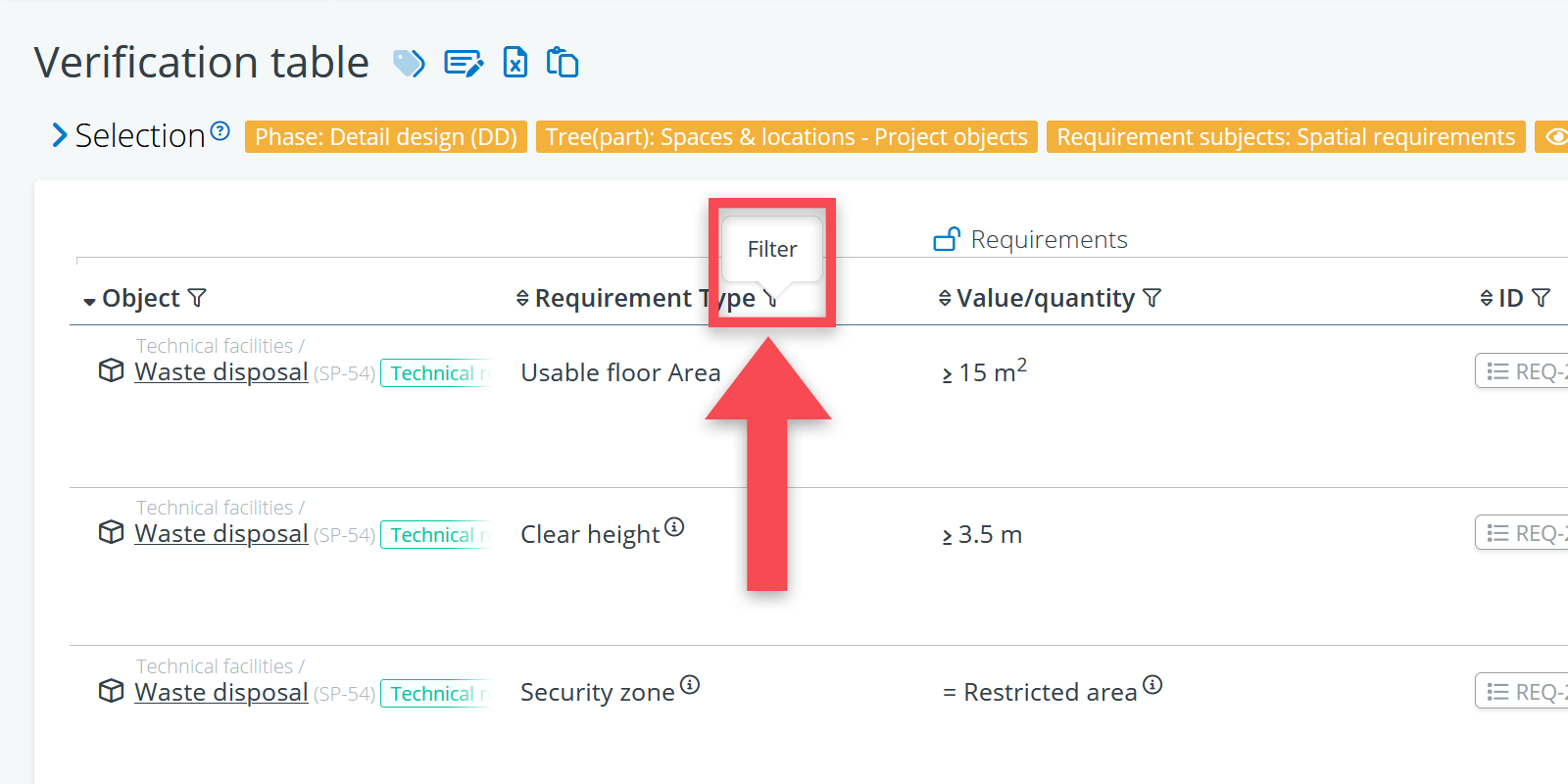Expand the Selection section chevron
Image resolution: width=1568 pixels, height=784 pixels.
point(60,136)
